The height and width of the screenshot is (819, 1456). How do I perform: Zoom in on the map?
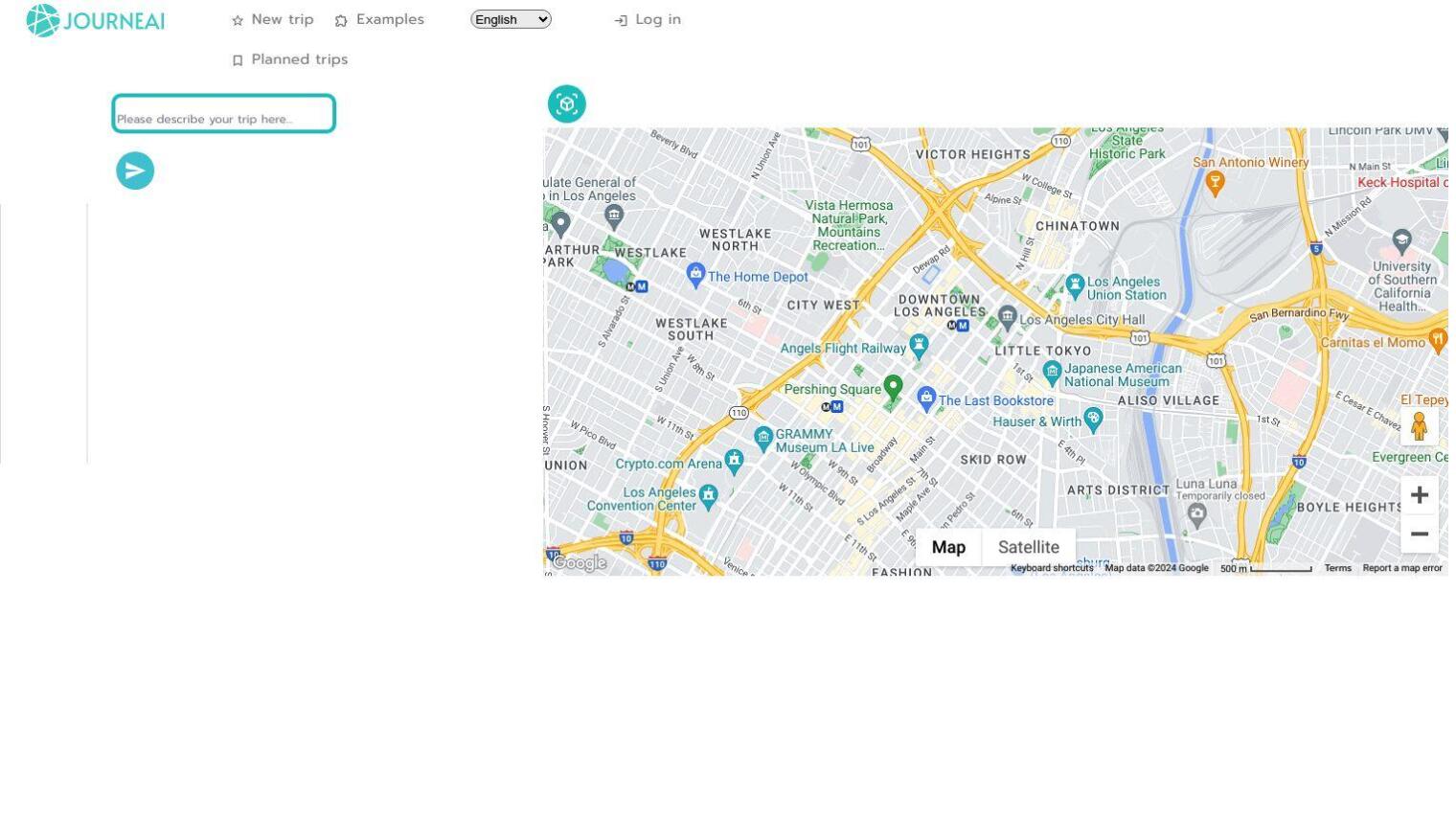point(1420,495)
